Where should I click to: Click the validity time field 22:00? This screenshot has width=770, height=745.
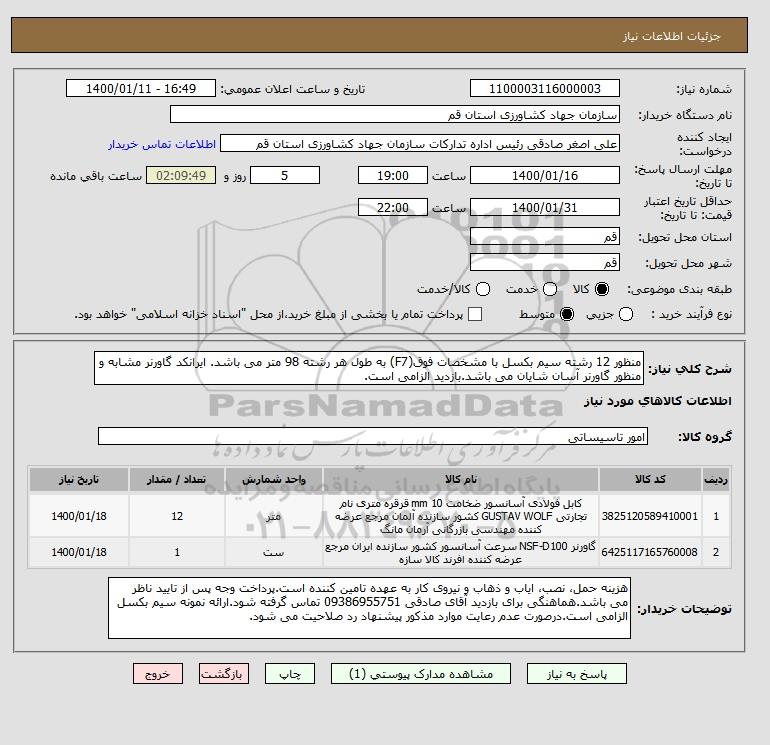pos(393,207)
